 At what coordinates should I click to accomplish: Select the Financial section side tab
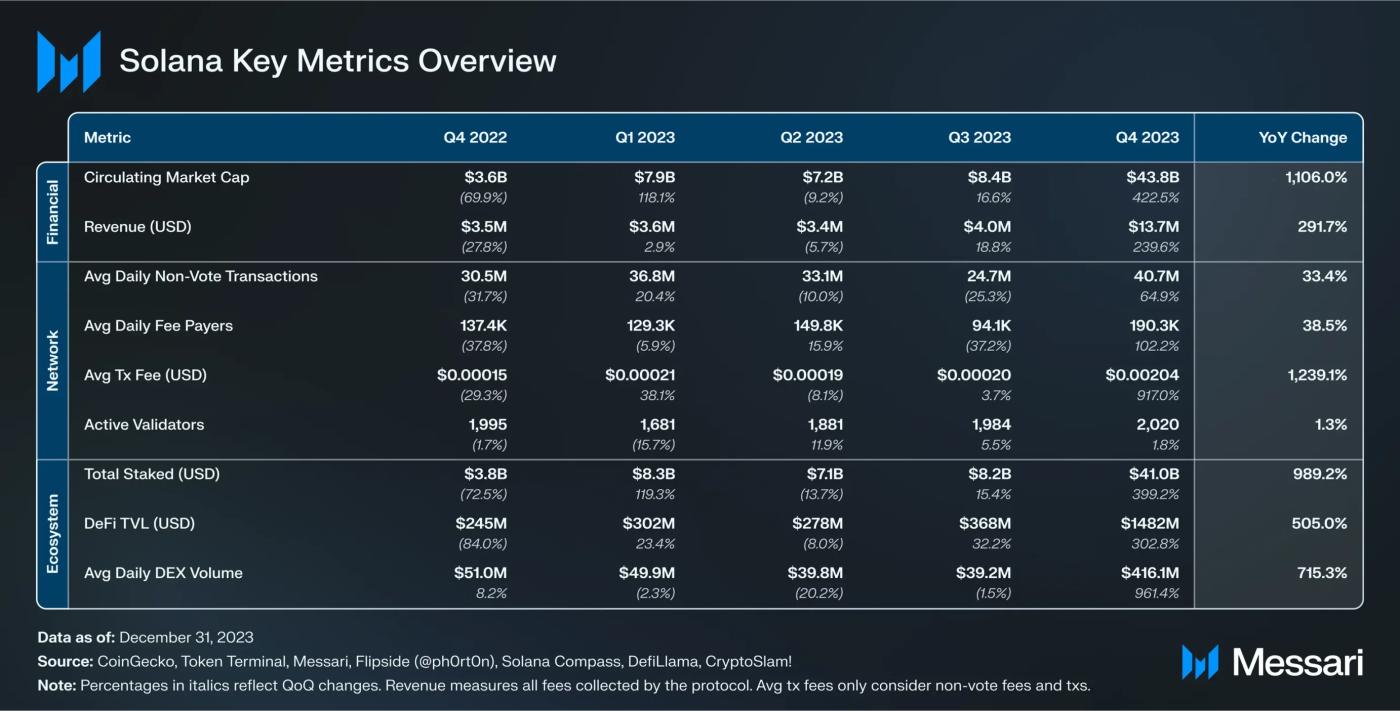53,212
